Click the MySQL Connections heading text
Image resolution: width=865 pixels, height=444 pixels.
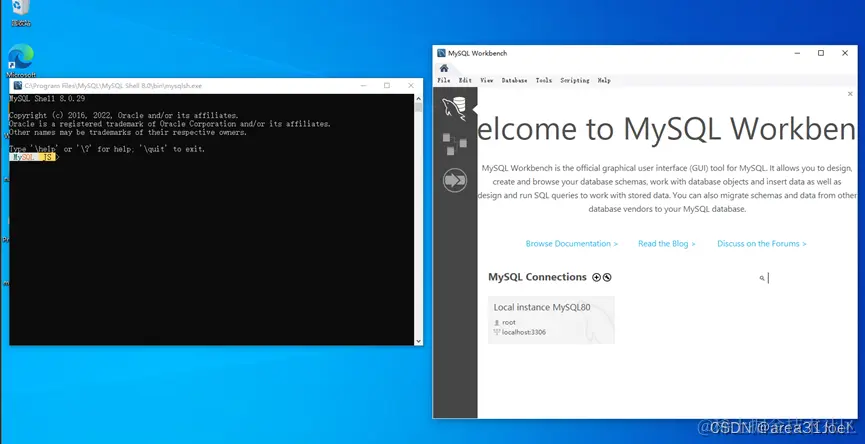point(537,277)
